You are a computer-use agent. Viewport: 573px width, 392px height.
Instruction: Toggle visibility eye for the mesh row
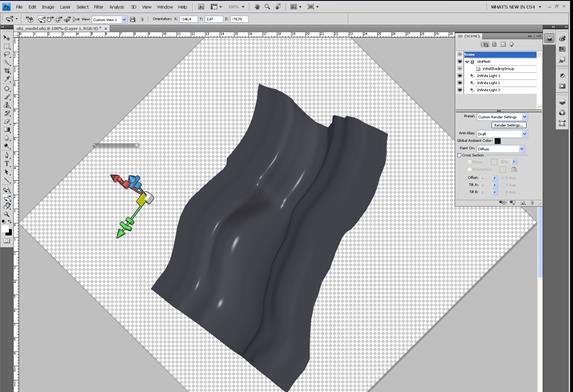tap(460, 61)
